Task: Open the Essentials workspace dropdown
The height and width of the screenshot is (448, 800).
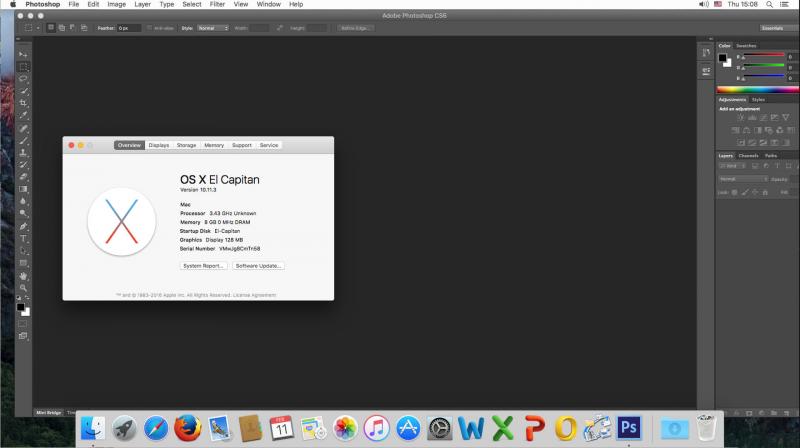Action: (x=778, y=28)
